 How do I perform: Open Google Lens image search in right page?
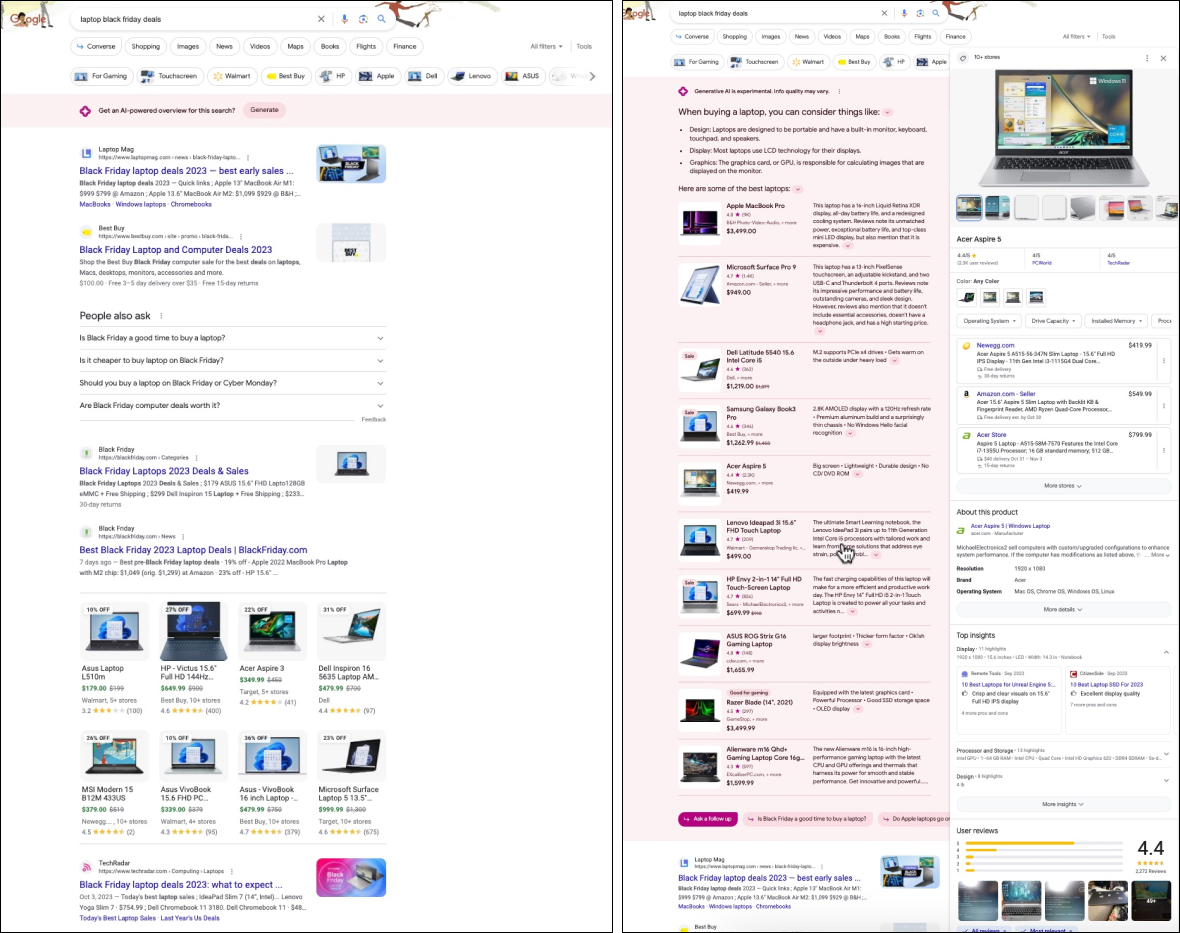[x=920, y=13]
